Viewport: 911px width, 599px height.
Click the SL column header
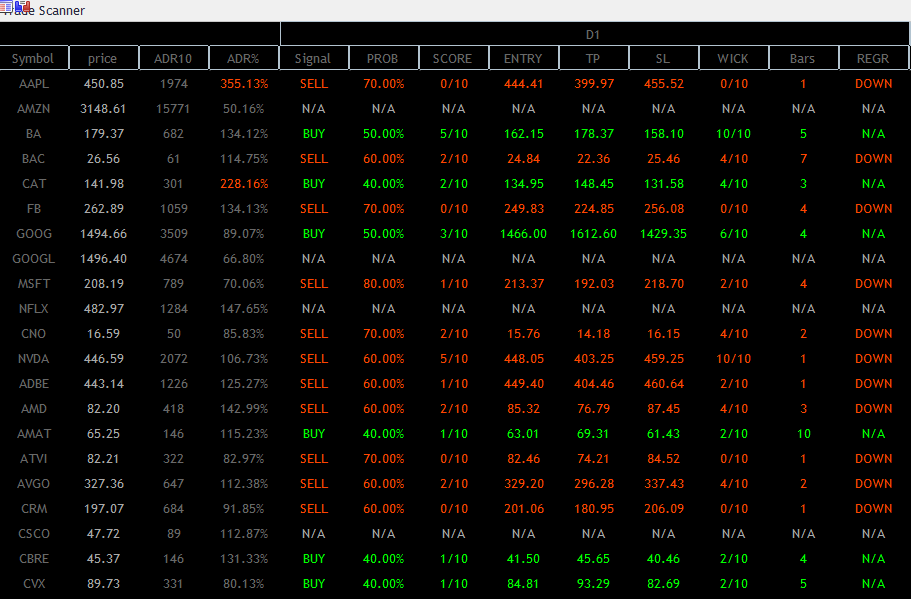point(663,59)
